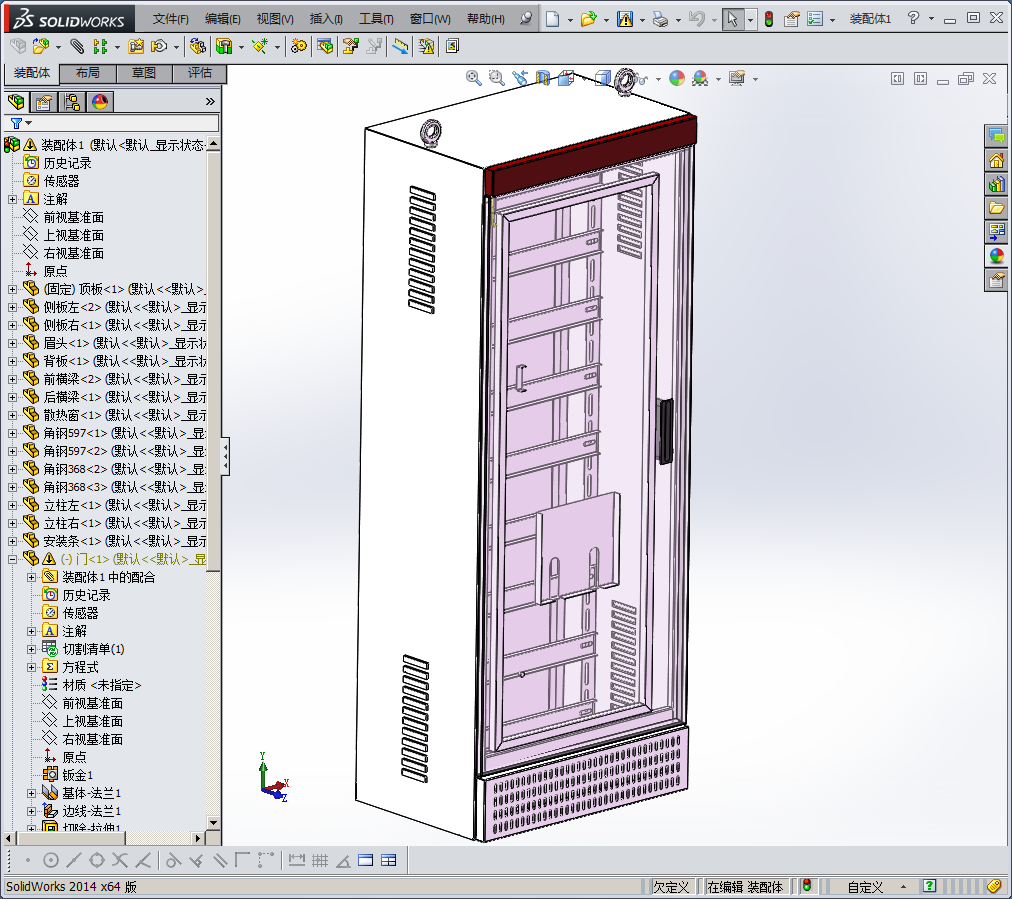This screenshot has height=899, width=1012.
Task: Open the 工具(T) menu
Action: [376, 19]
